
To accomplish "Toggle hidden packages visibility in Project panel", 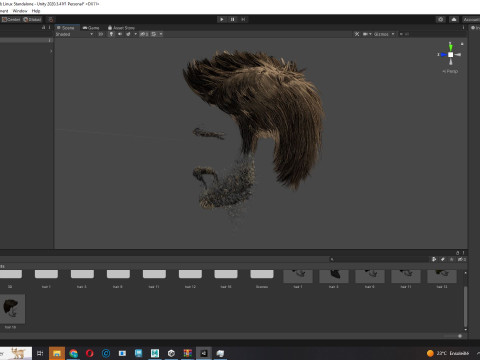I will (462, 259).
